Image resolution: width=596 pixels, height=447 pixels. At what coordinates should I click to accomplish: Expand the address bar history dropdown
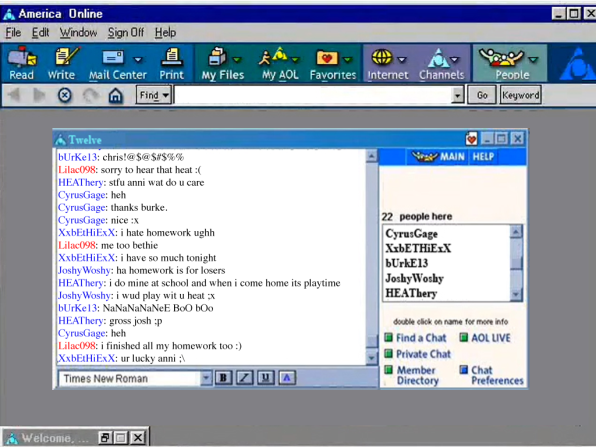[x=458, y=95]
